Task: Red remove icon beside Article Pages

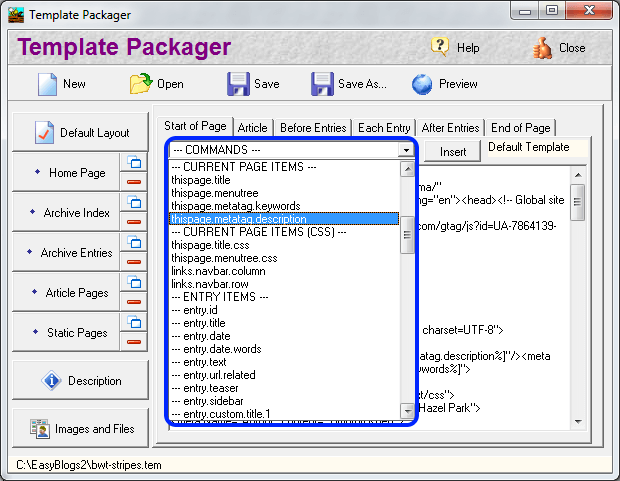Action: (x=134, y=301)
